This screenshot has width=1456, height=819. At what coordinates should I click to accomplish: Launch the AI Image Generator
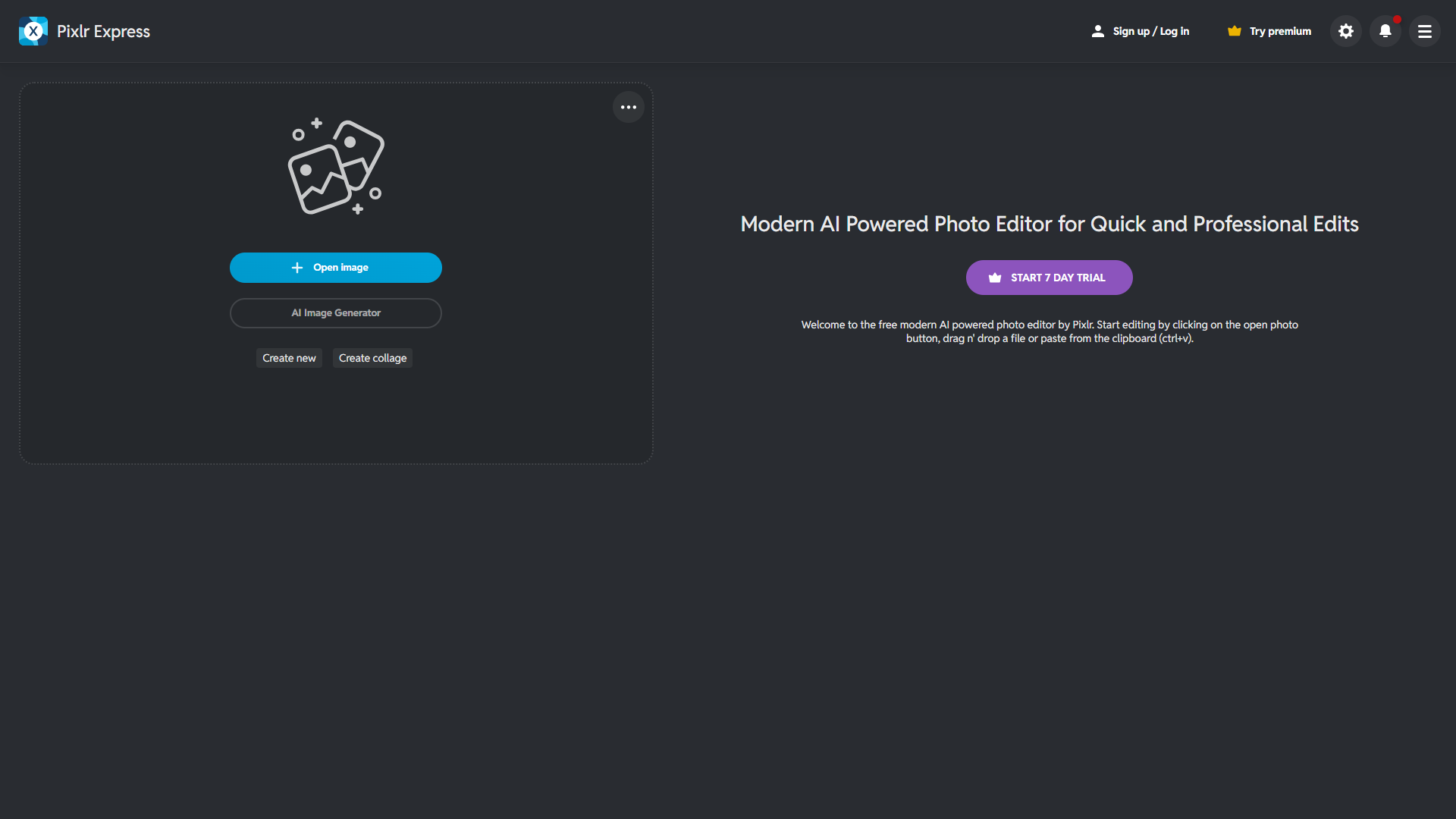click(336, 313)
